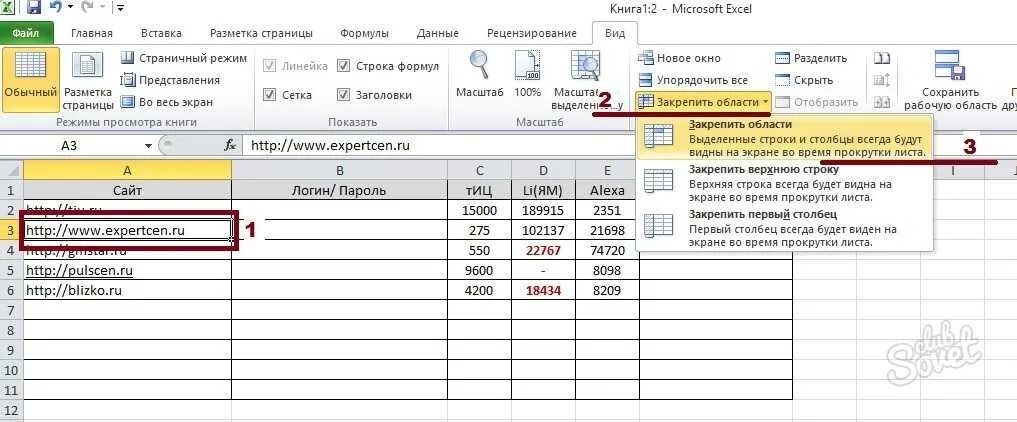Click the http://blizko.ru link cell
Viewport: 1017px width, 422px height.
(x=127, y=290)
